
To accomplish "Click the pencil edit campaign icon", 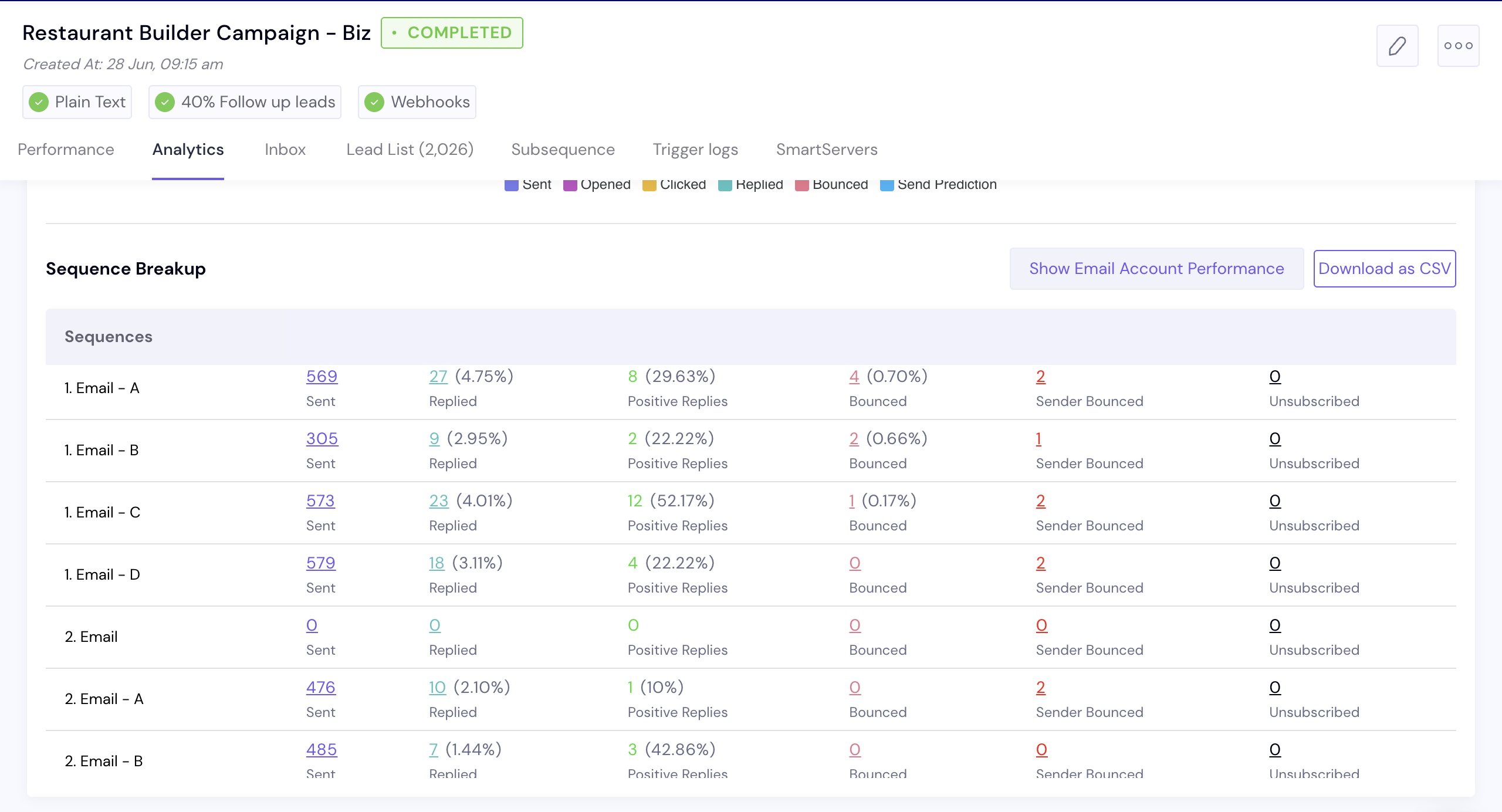I will pos(1397,46).
